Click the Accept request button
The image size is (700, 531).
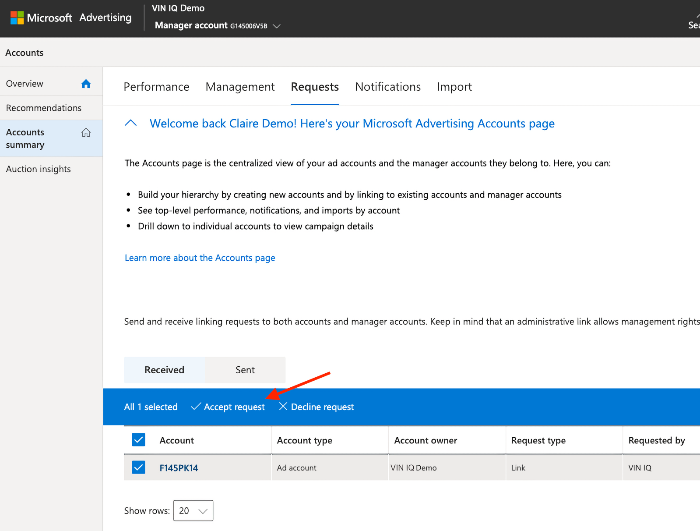click(228, 407)
